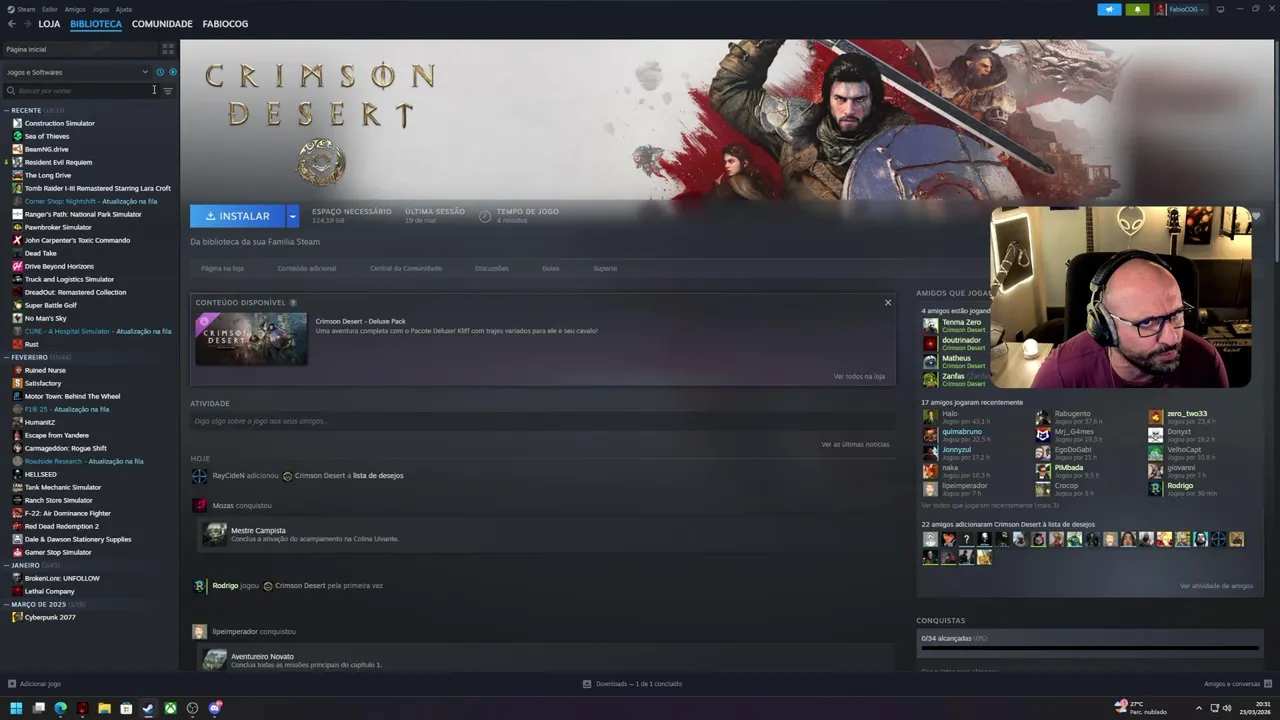Click the Add game plus icon
Image resolution: width=1280 pixels, height=720 pixels.
[12, 684]
